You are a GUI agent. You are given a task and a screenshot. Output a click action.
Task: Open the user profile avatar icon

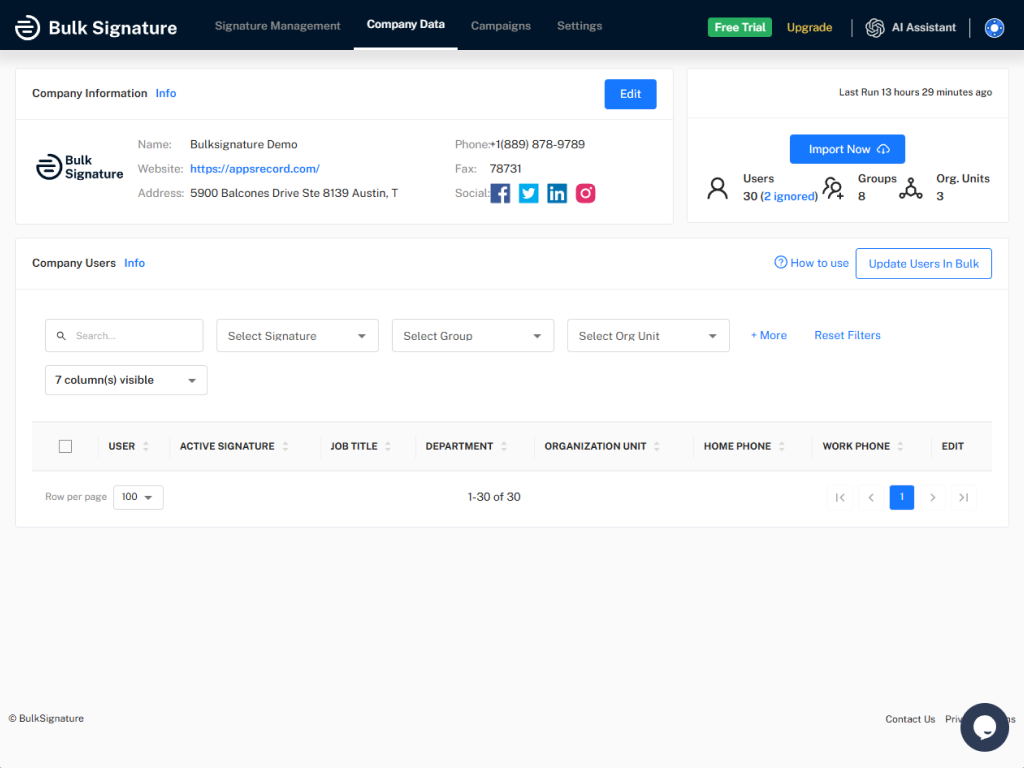coord(994,27)
